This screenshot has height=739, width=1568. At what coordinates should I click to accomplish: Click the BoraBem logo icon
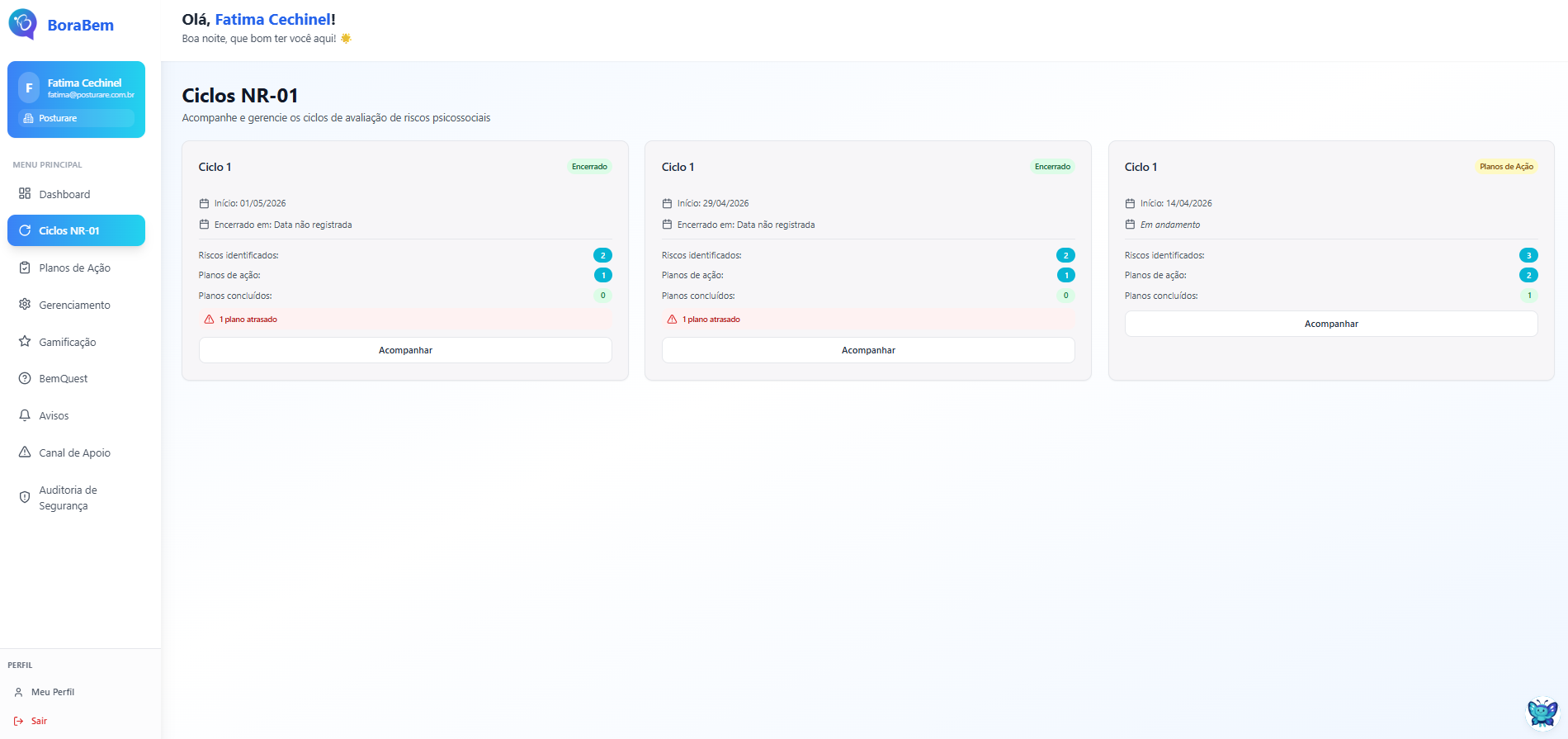coord(23,24)
